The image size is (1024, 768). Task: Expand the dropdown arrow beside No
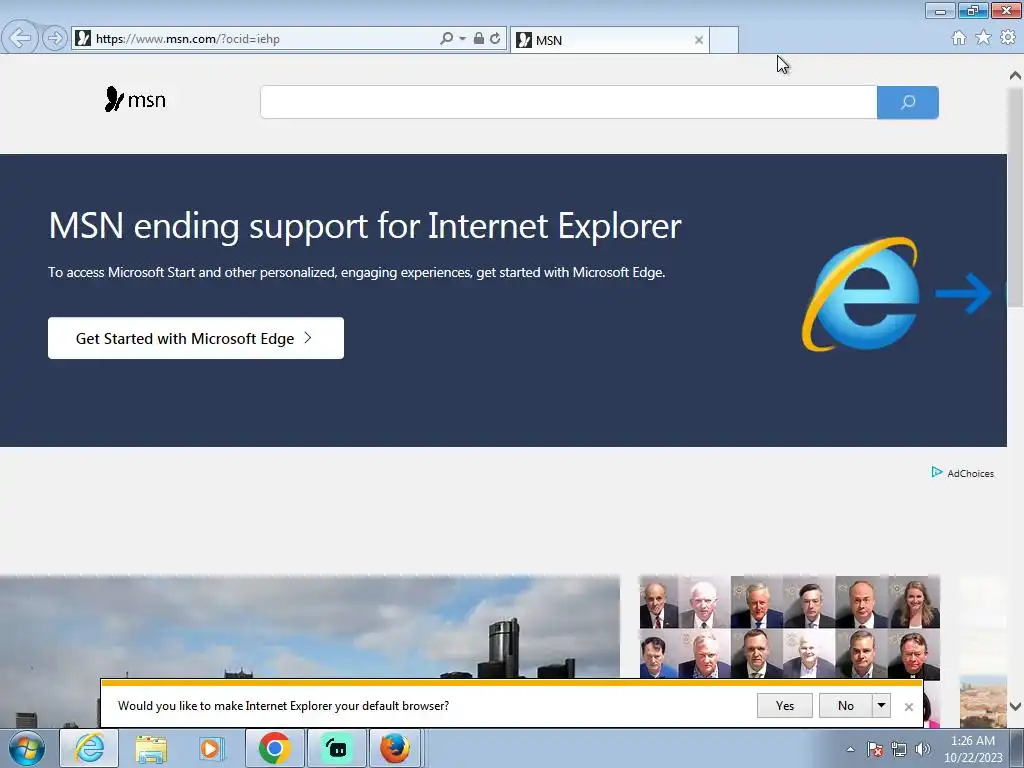tap(882, 705)
